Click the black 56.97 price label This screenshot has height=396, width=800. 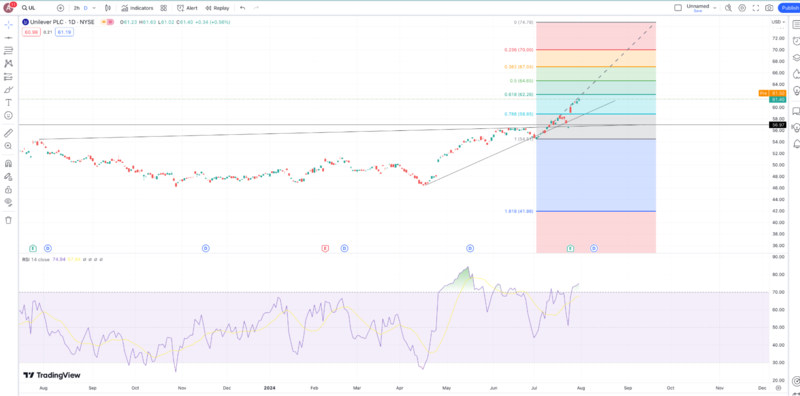tap(778, 125)
